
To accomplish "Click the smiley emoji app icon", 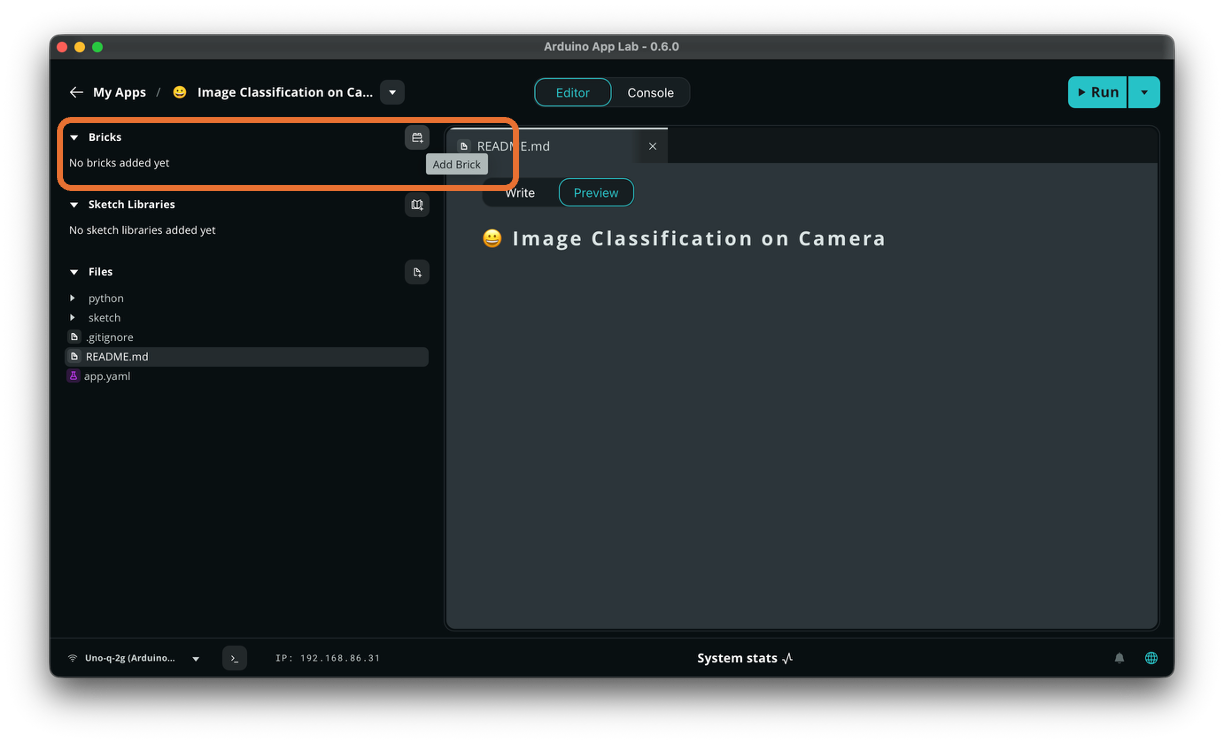I will [180, 92].
